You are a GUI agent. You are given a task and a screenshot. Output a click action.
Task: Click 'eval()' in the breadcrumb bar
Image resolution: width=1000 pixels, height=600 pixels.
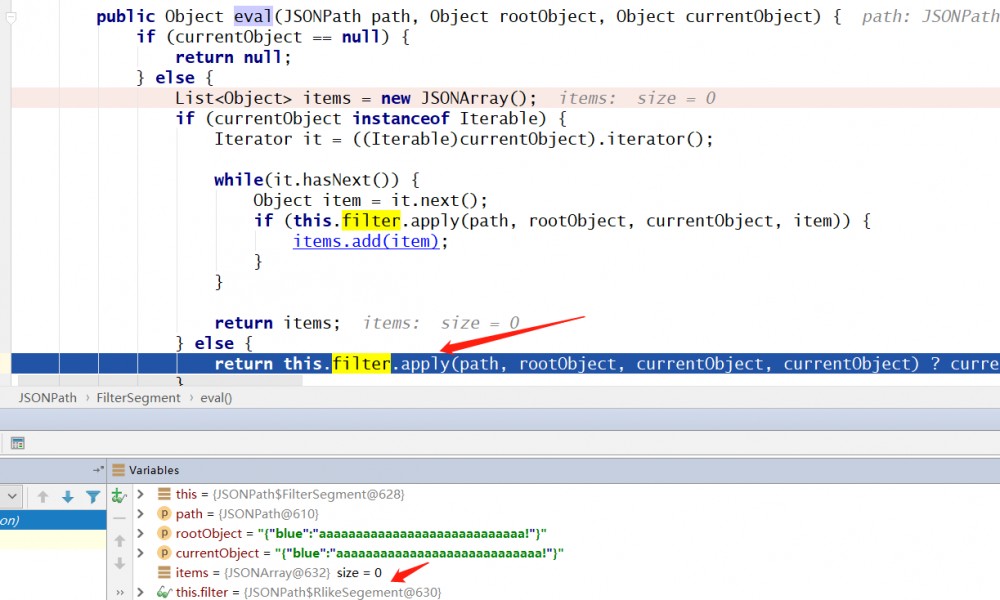(x=215, y=397)
